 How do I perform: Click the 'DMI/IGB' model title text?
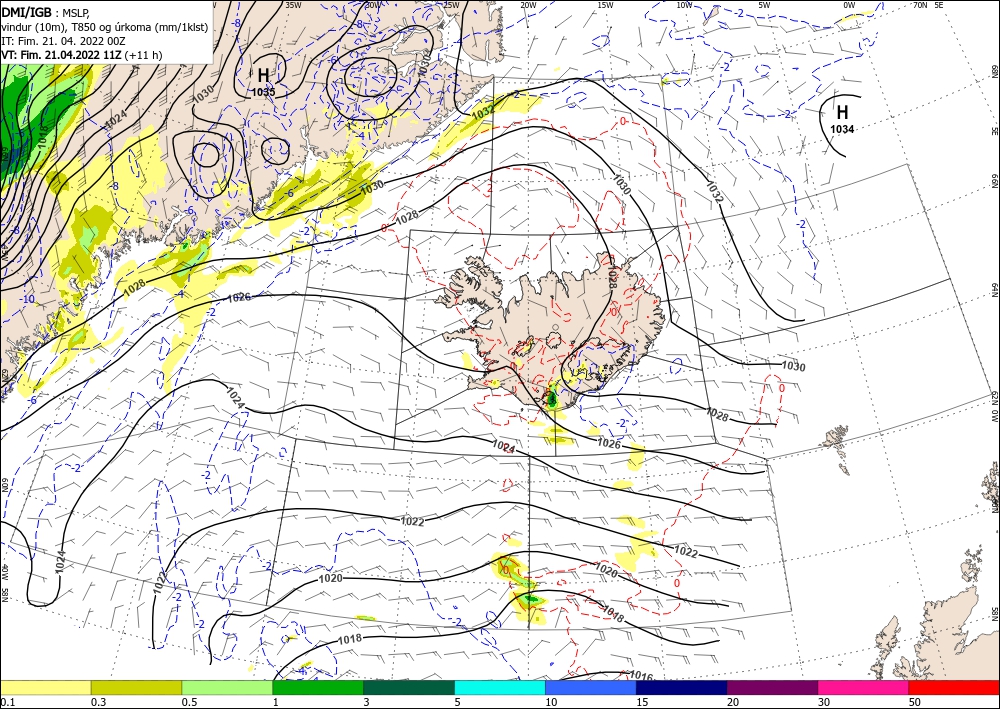point(27,11)
